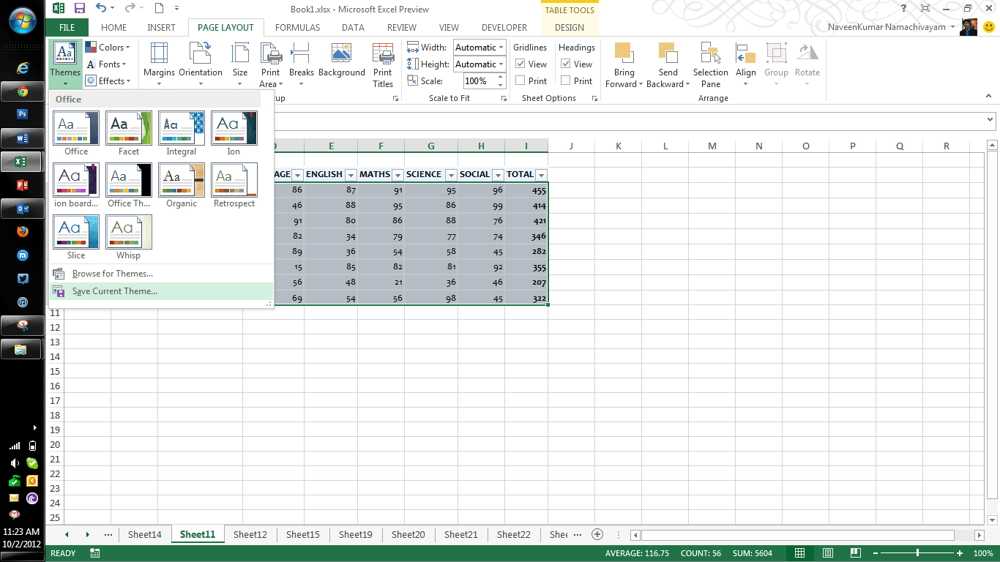Viewport: 1000px width, 562px height.
Task: Add a new sheet with plus button
Action: [597, 535]
